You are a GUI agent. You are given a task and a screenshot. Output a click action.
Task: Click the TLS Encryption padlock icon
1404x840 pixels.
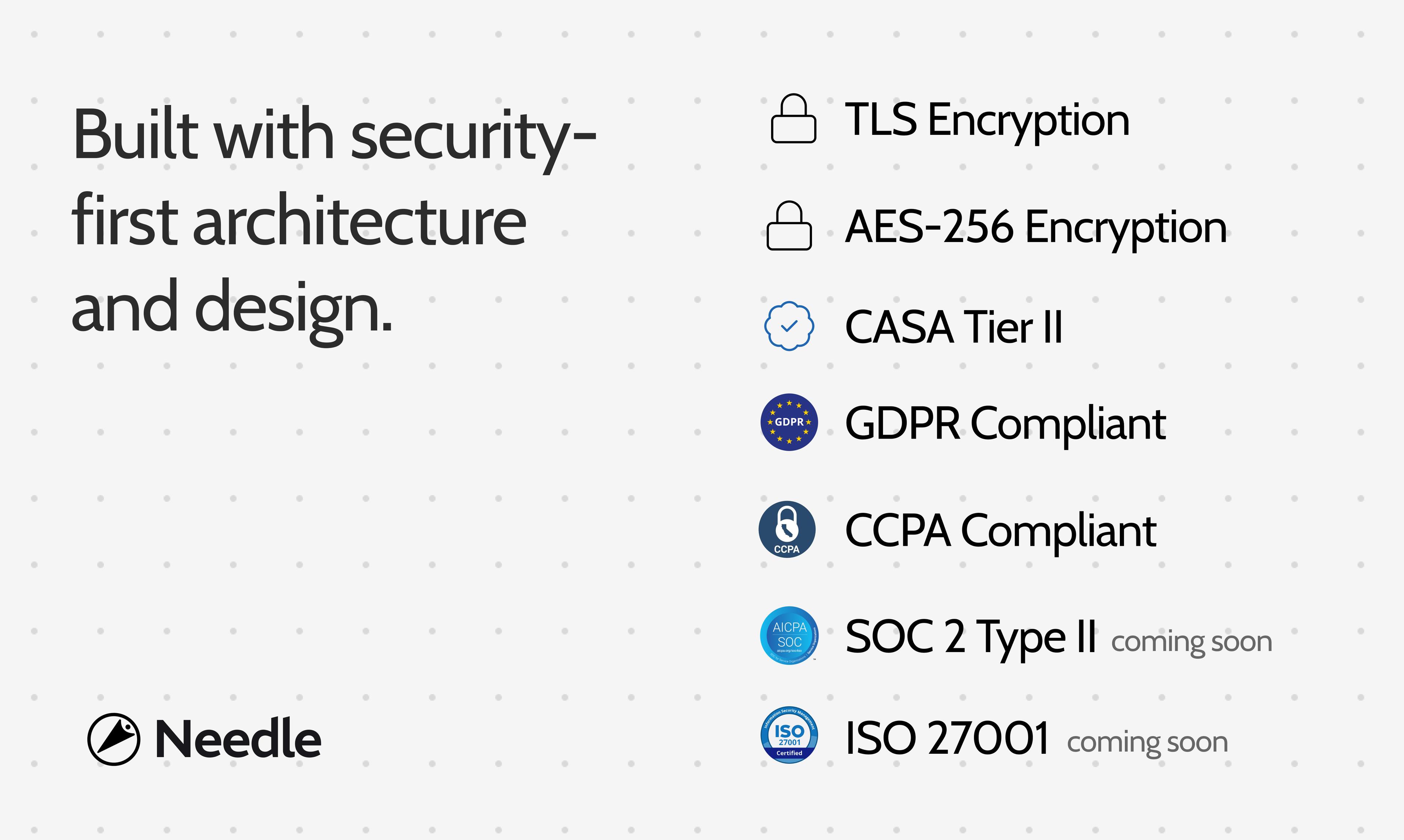(x=794, y=118)
